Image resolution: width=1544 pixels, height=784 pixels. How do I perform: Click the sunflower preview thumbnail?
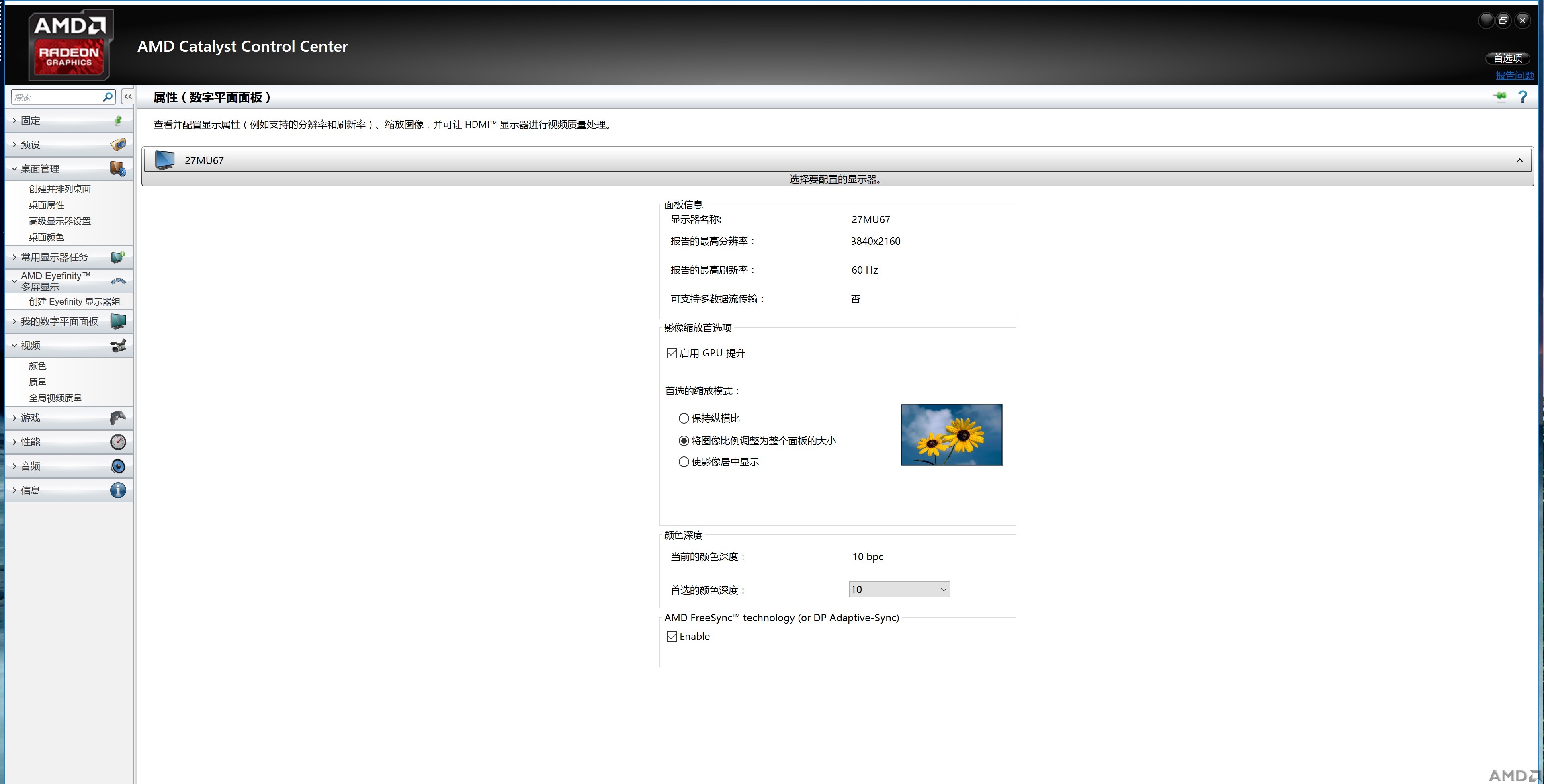(x=951, y=434)
